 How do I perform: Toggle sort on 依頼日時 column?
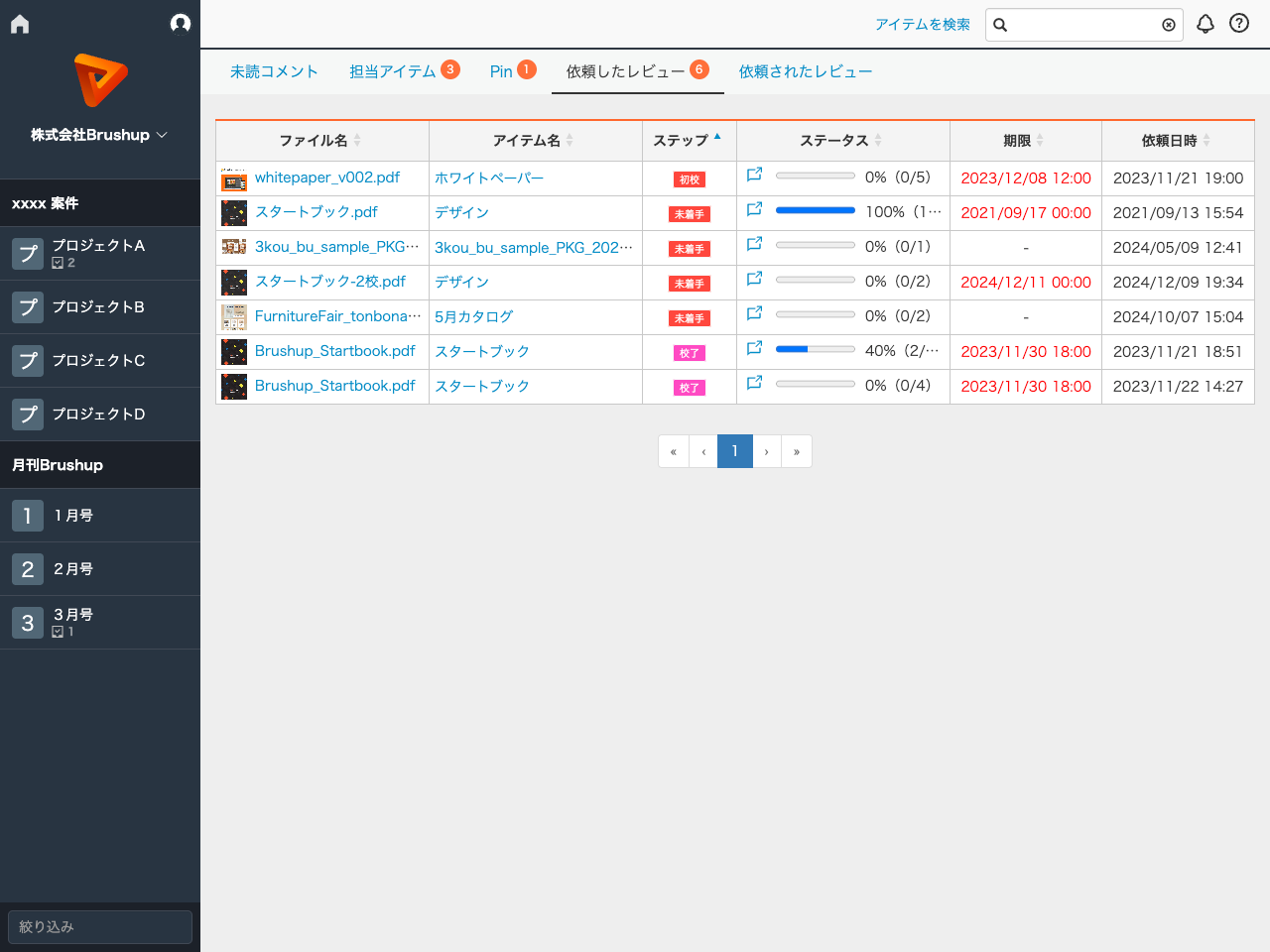click(1206, 141)
